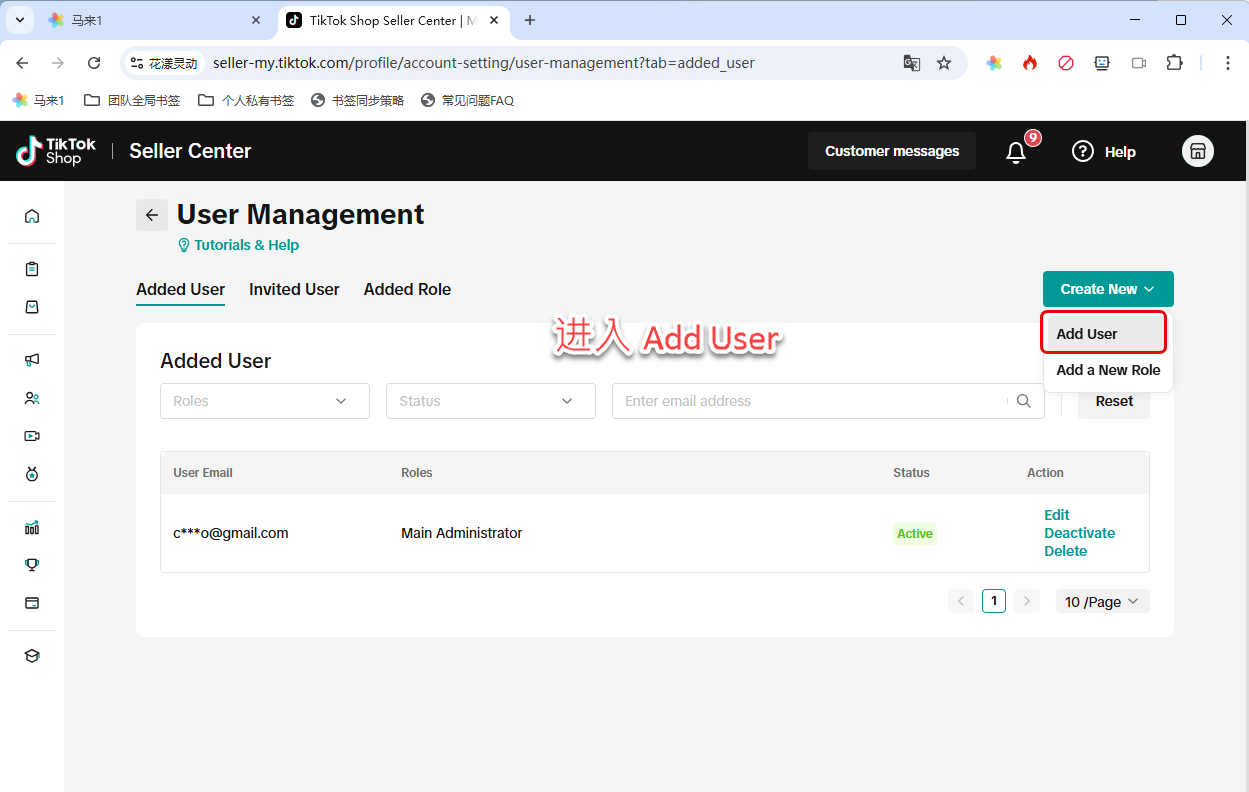Expand the Roles filter dropdown
The image size is (1249, 792).
[264, 401]
